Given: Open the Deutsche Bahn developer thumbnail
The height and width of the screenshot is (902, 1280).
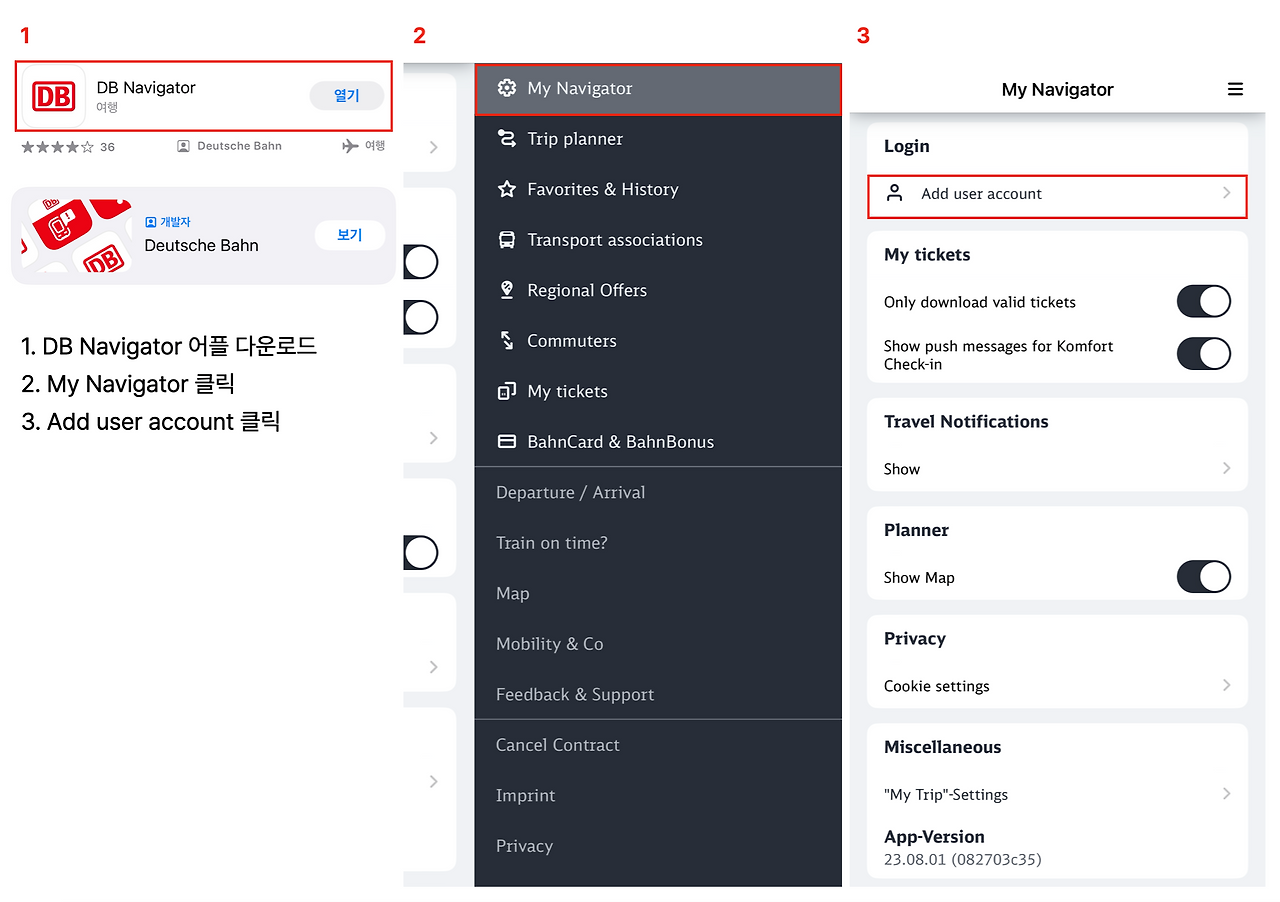Looking at the screenshot, I should coord(77,236).
